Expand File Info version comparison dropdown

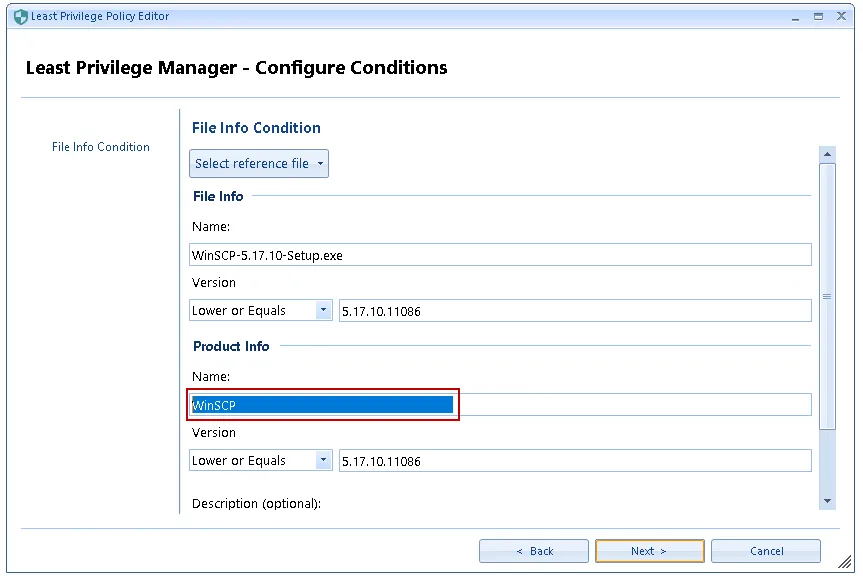(x=323, y=311)
